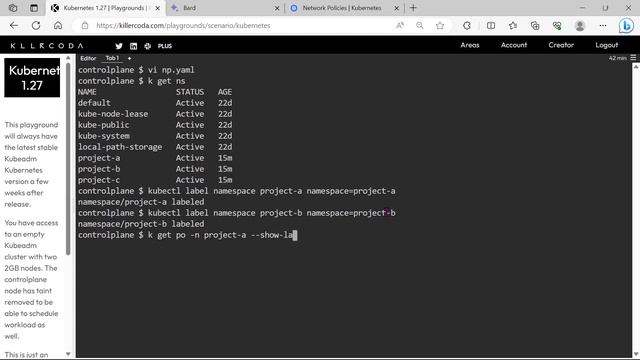Add page to favorites star icon
The height and width of the screenshot is (360, 640).
tap(440, 25)
